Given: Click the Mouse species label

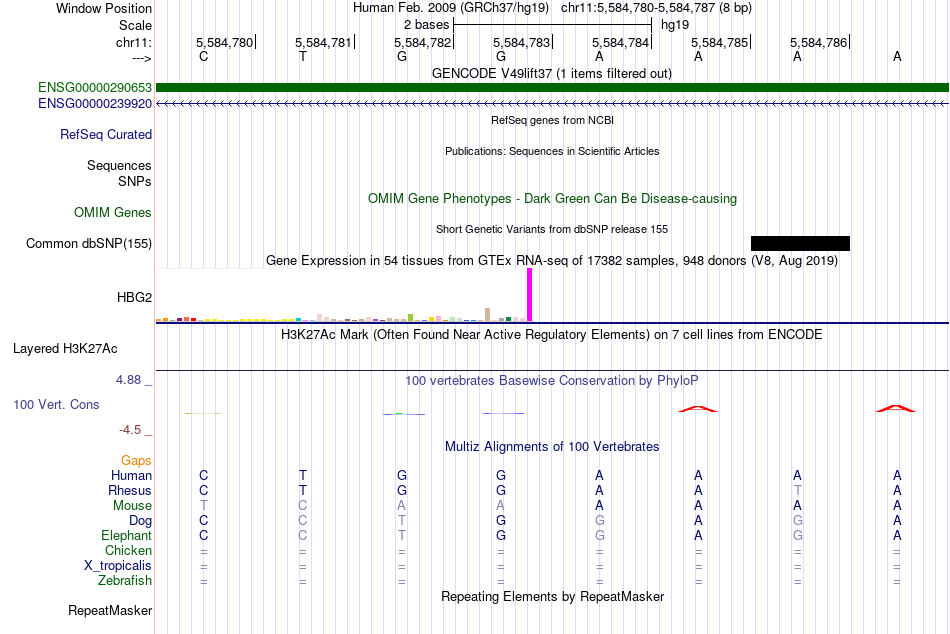Looking at the screenshot, I should click(132, 506).
